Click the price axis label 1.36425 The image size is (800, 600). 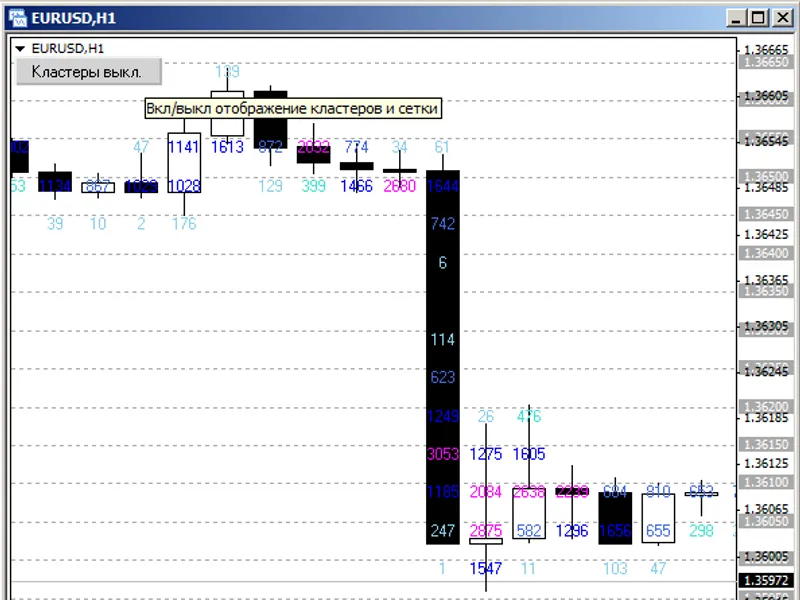tap(766, 235)
